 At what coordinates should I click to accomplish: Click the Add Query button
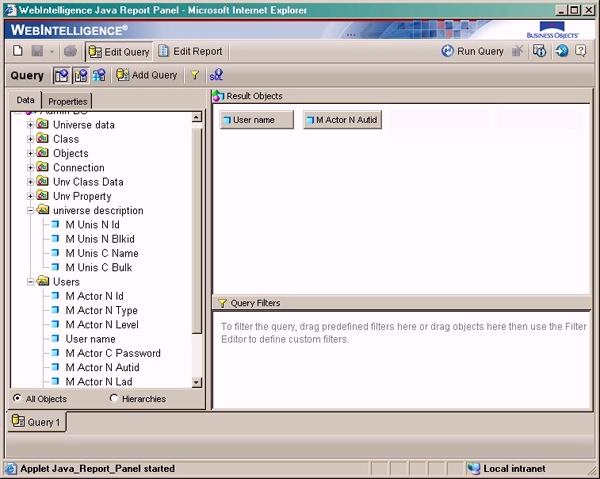tap(146, 75)
